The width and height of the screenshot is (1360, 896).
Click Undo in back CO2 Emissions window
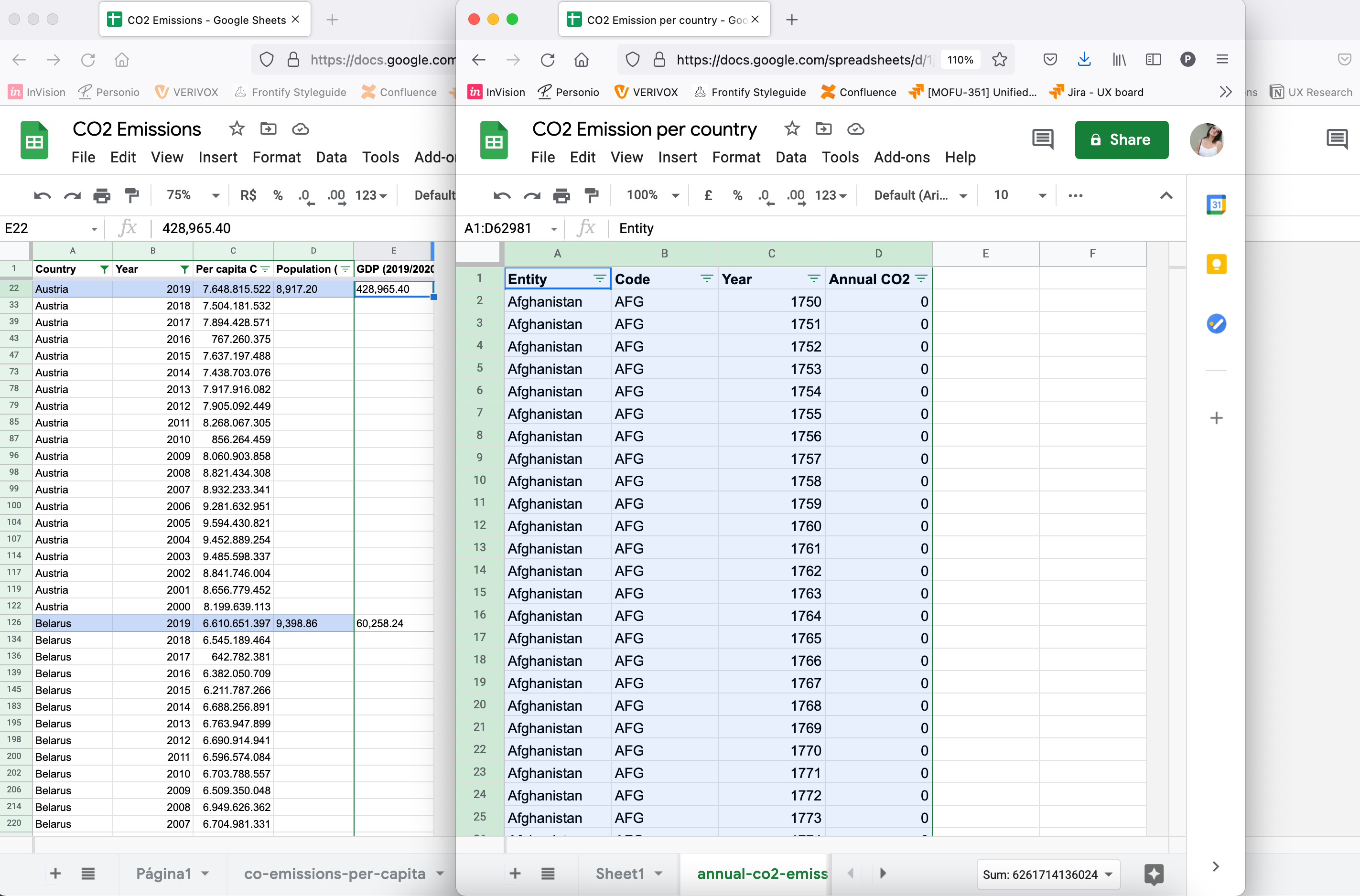pos(43,195)
